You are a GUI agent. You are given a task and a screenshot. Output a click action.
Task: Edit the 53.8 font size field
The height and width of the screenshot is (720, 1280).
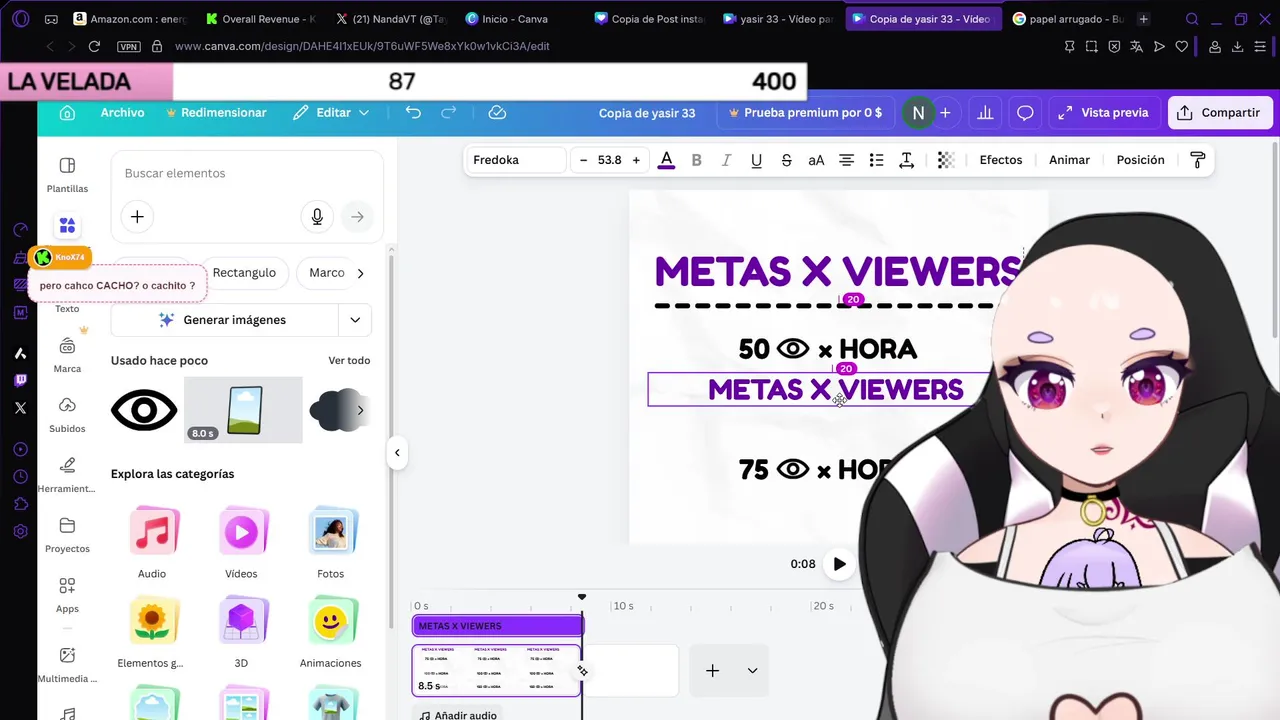[609, 160]
